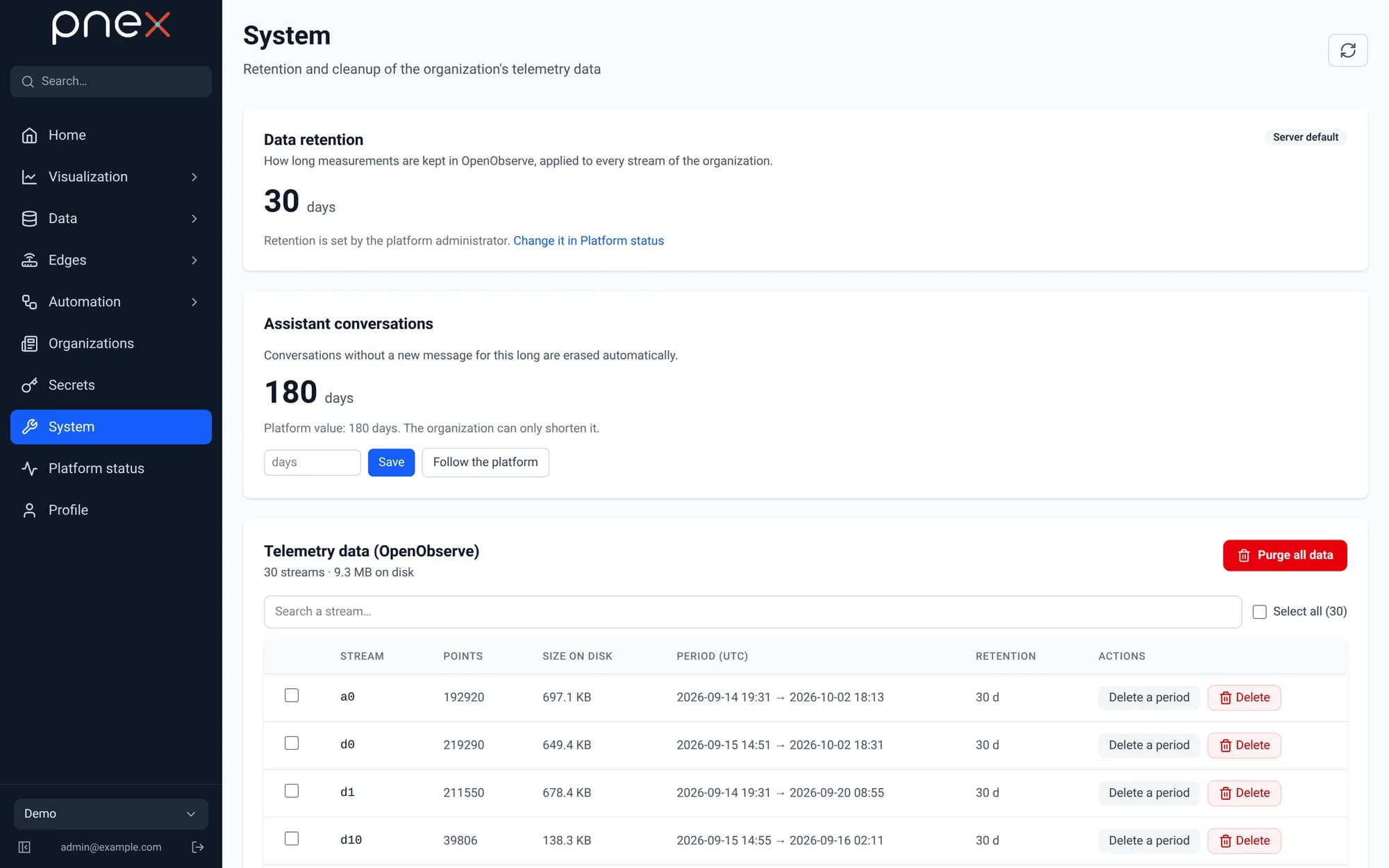Click Follow the platform button

click(x=485, y=462)
